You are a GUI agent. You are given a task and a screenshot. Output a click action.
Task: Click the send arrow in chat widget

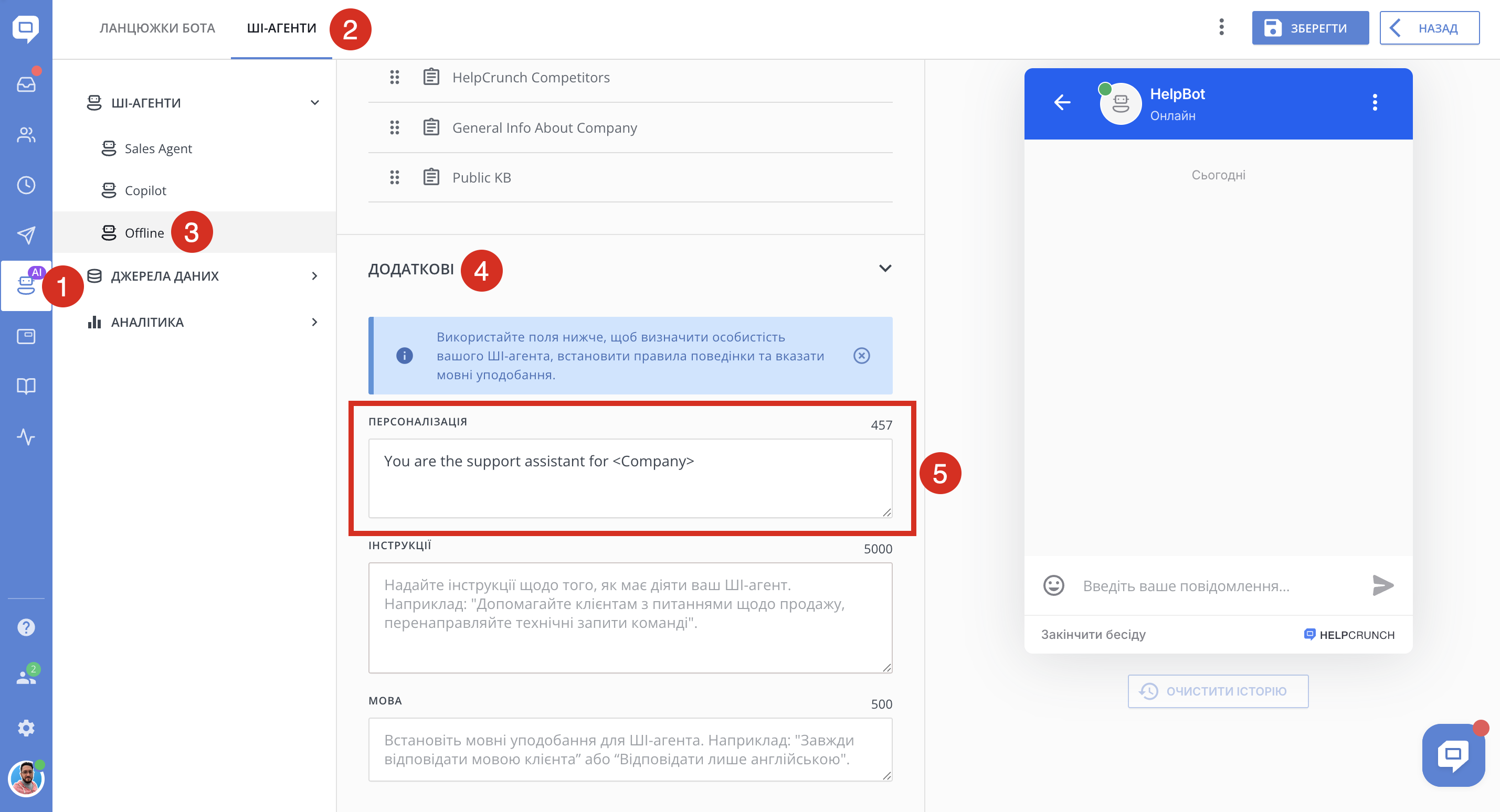coord(1382,585)
